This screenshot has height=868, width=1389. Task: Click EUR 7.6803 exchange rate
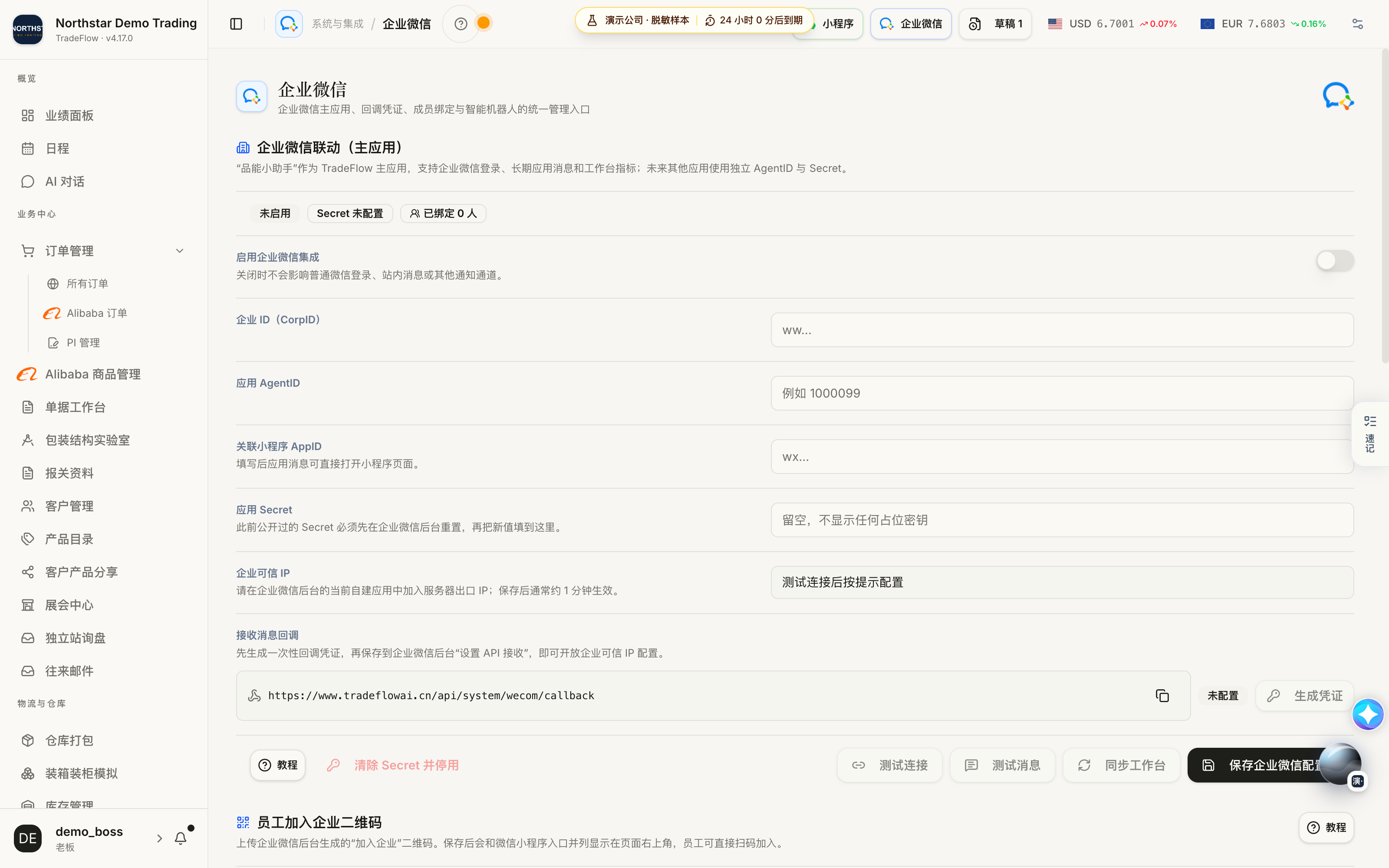tap(1263, 23)
